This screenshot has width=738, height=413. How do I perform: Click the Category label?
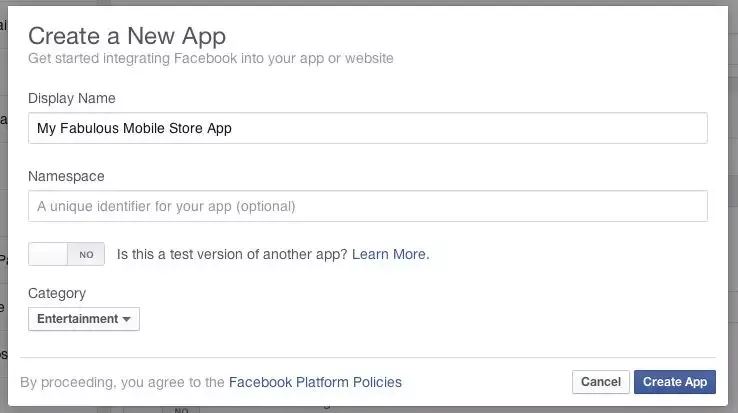tap(57, 293)
